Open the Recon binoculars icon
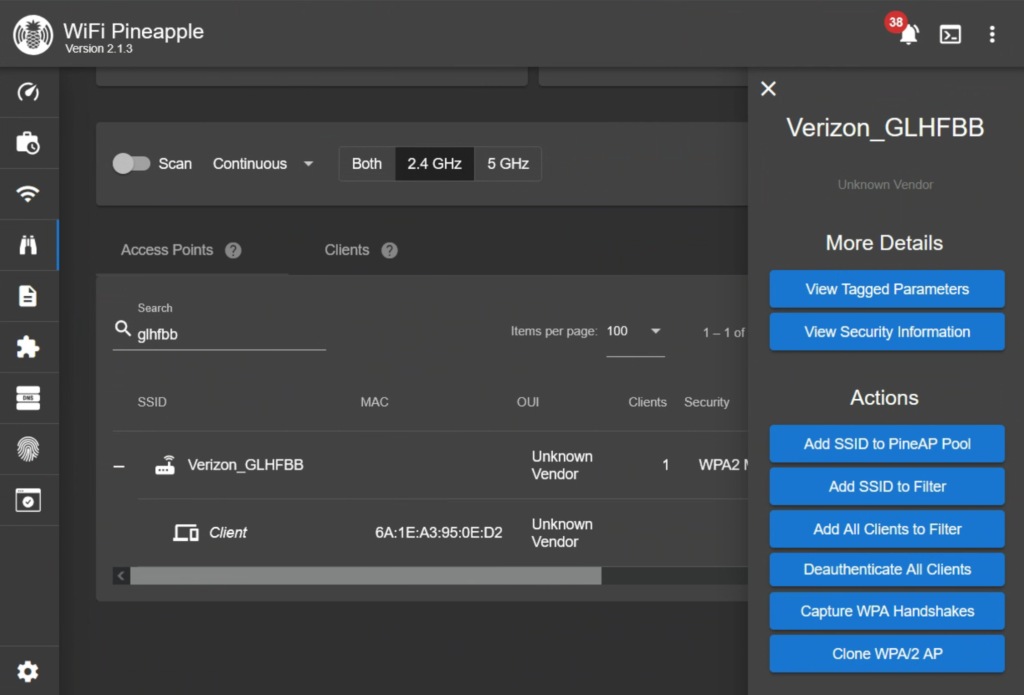This screenshot has width=1024, height=695. [28, 245]
